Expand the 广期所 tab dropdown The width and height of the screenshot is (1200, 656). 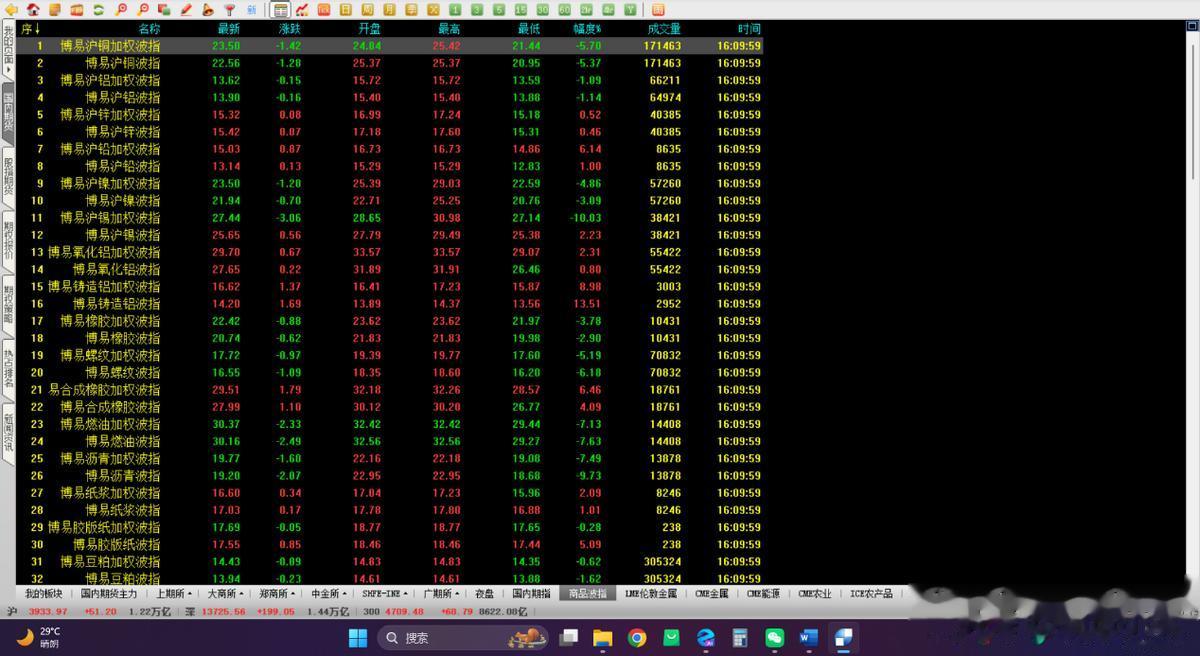(x=457, y=593)
